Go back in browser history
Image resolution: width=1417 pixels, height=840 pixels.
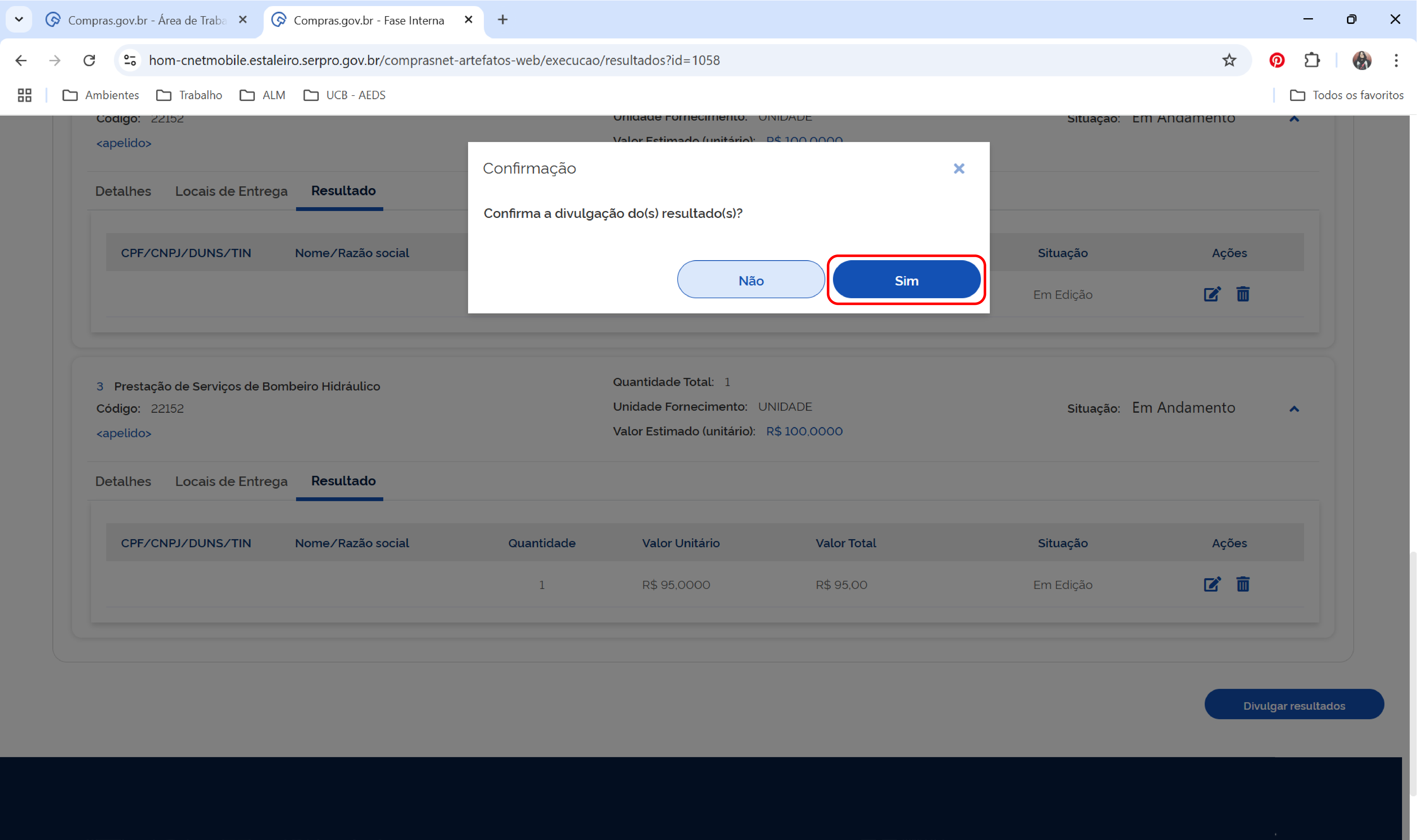(21, 60)
